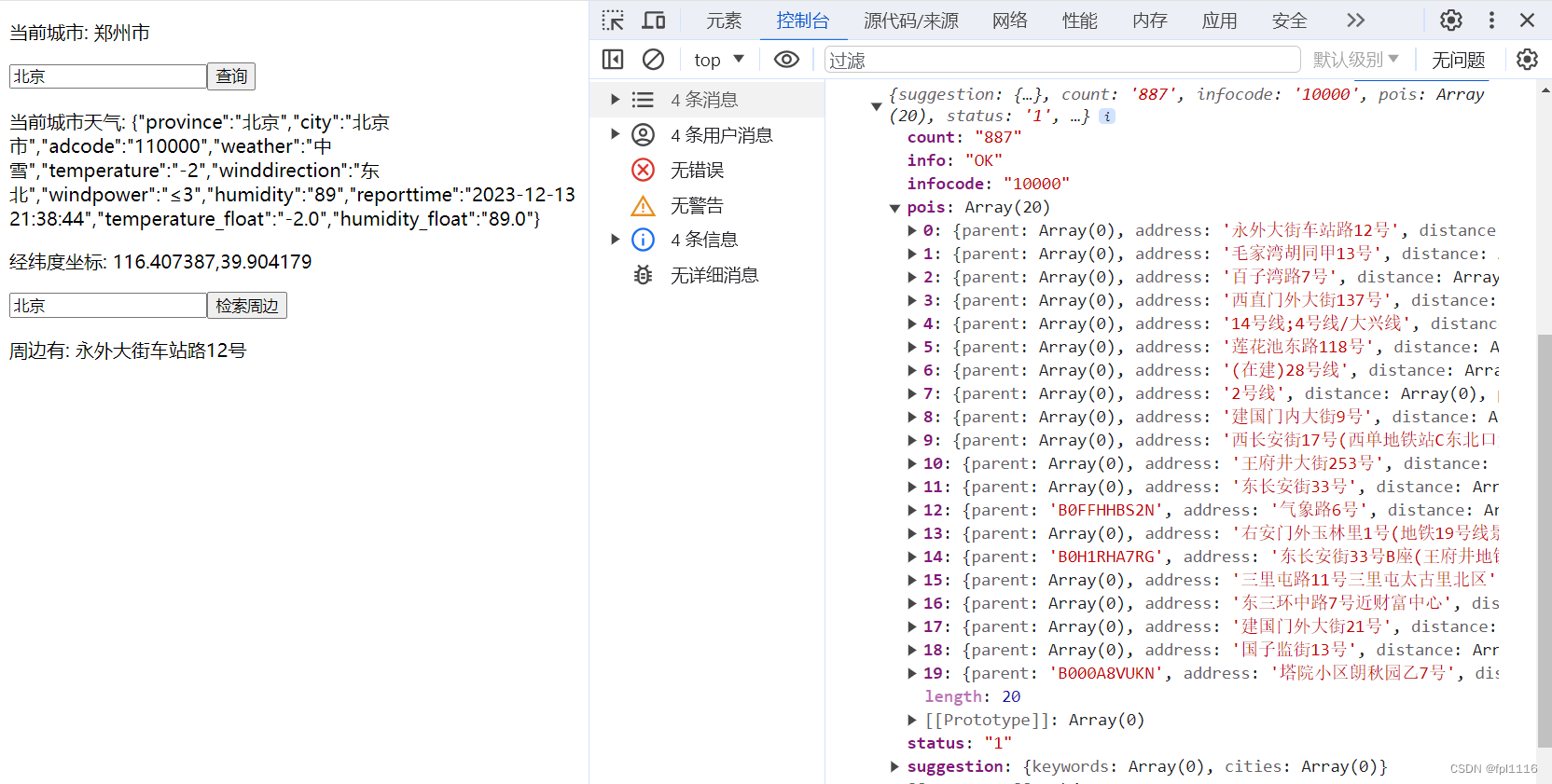1552x784 pixels.
Task: Click the 查询 button
Action: (x=231, y=76)
